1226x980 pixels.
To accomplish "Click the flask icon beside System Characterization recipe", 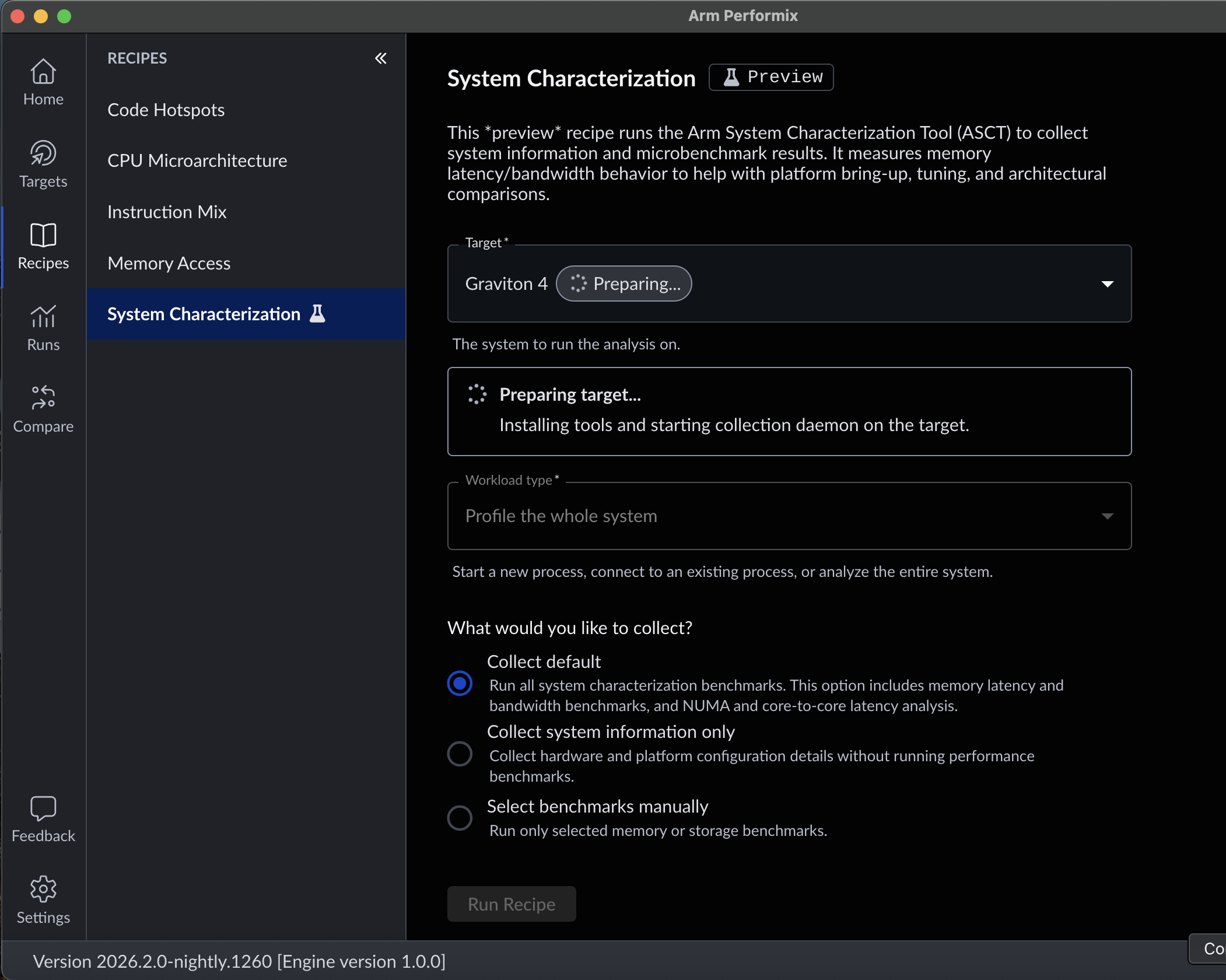I will [317, 314].
